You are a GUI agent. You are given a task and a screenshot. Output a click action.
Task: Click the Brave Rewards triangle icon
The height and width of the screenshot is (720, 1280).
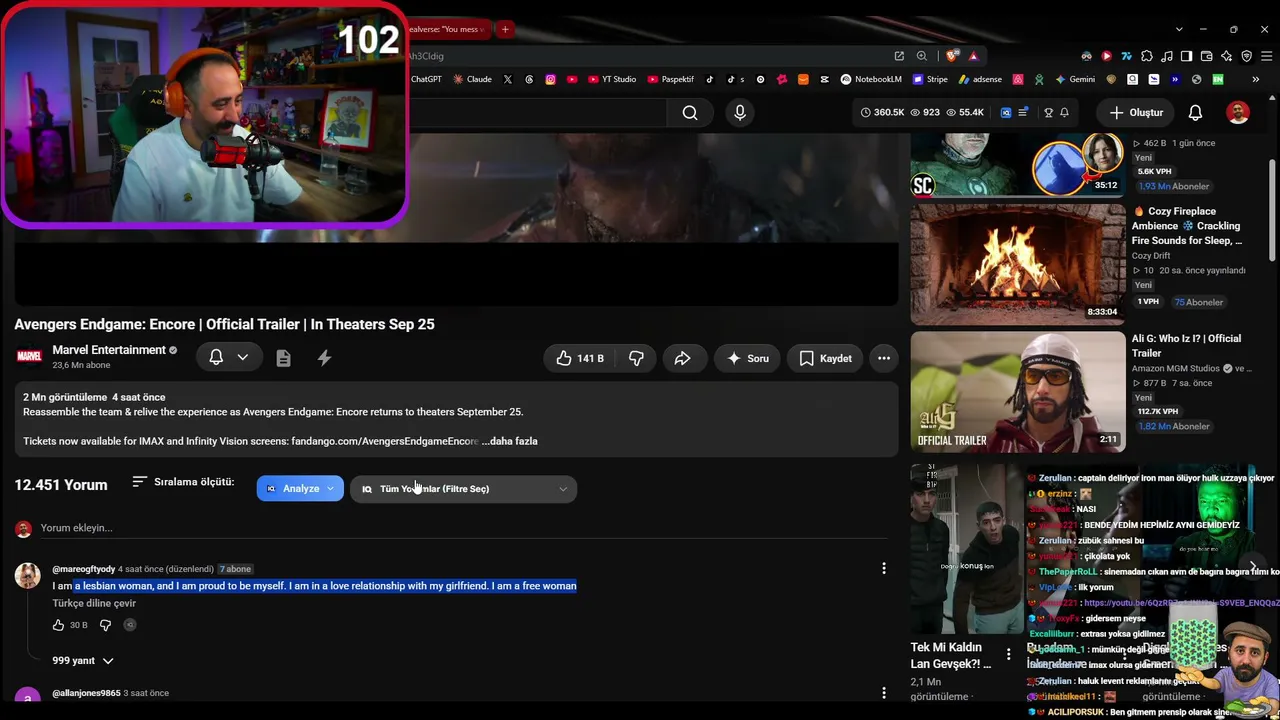coord(973,56)
